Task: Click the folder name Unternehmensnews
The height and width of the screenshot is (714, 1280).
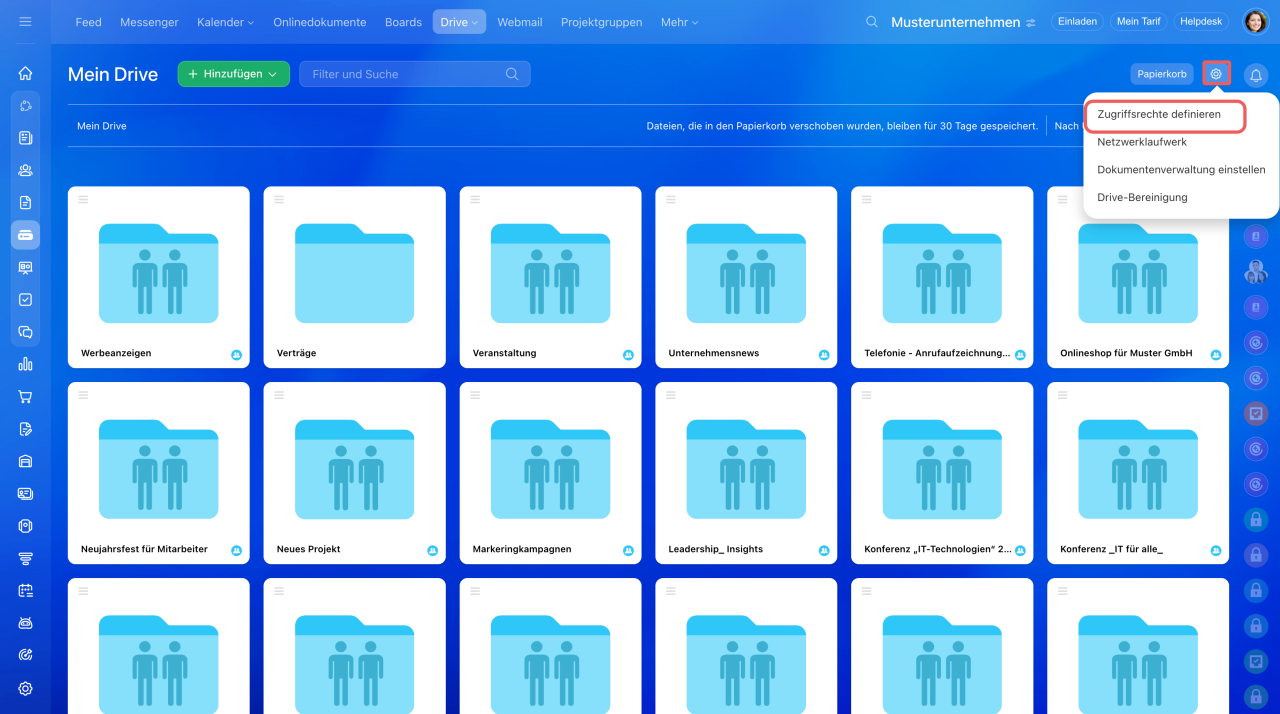Action: tap(714, 353)
